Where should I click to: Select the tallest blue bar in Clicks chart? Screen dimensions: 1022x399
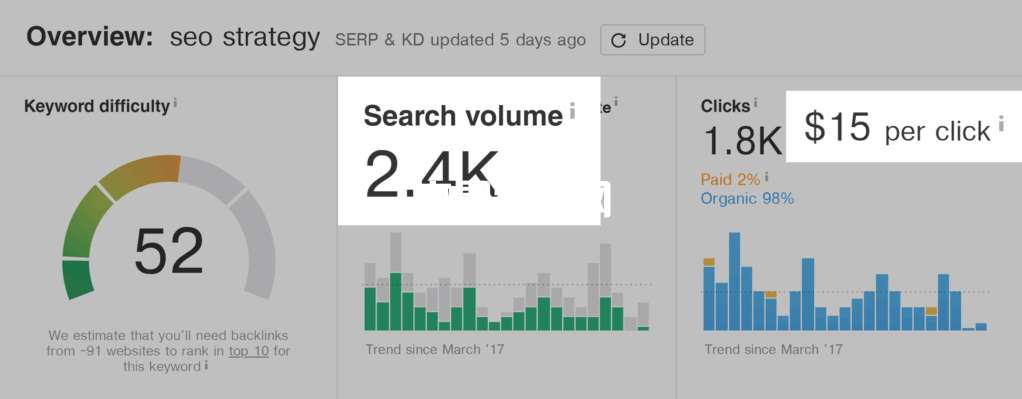click(x=735, y=281)
